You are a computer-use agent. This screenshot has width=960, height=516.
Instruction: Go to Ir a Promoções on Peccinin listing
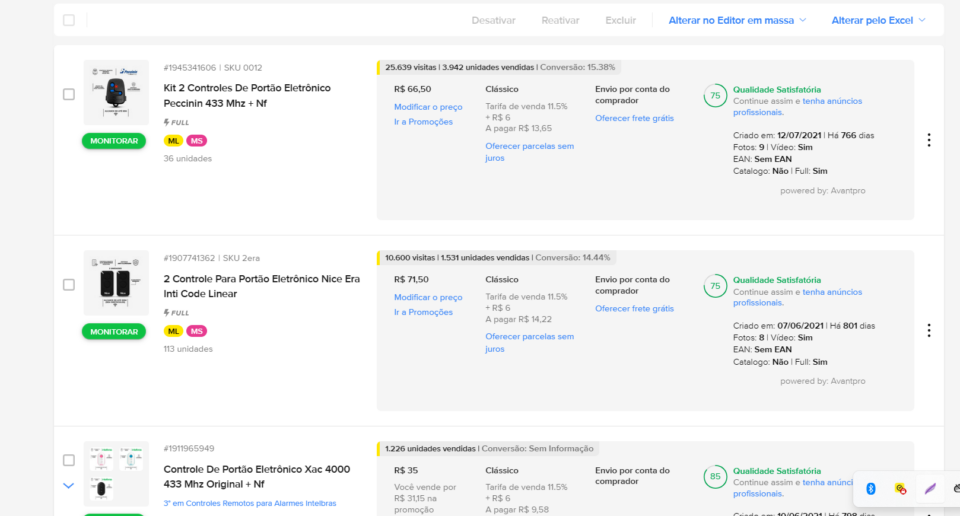(x=423, y=122)
